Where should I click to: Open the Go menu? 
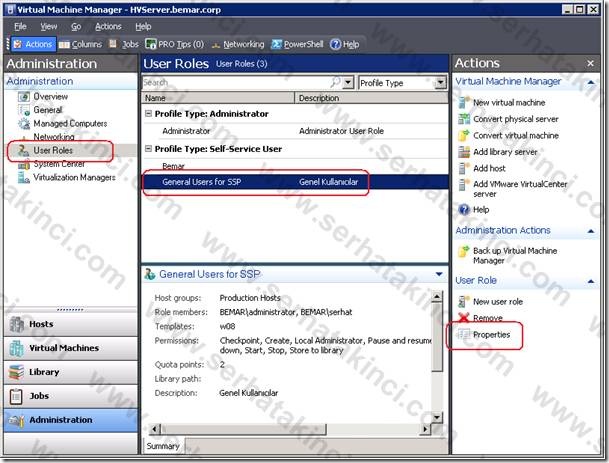pos(76,26)
